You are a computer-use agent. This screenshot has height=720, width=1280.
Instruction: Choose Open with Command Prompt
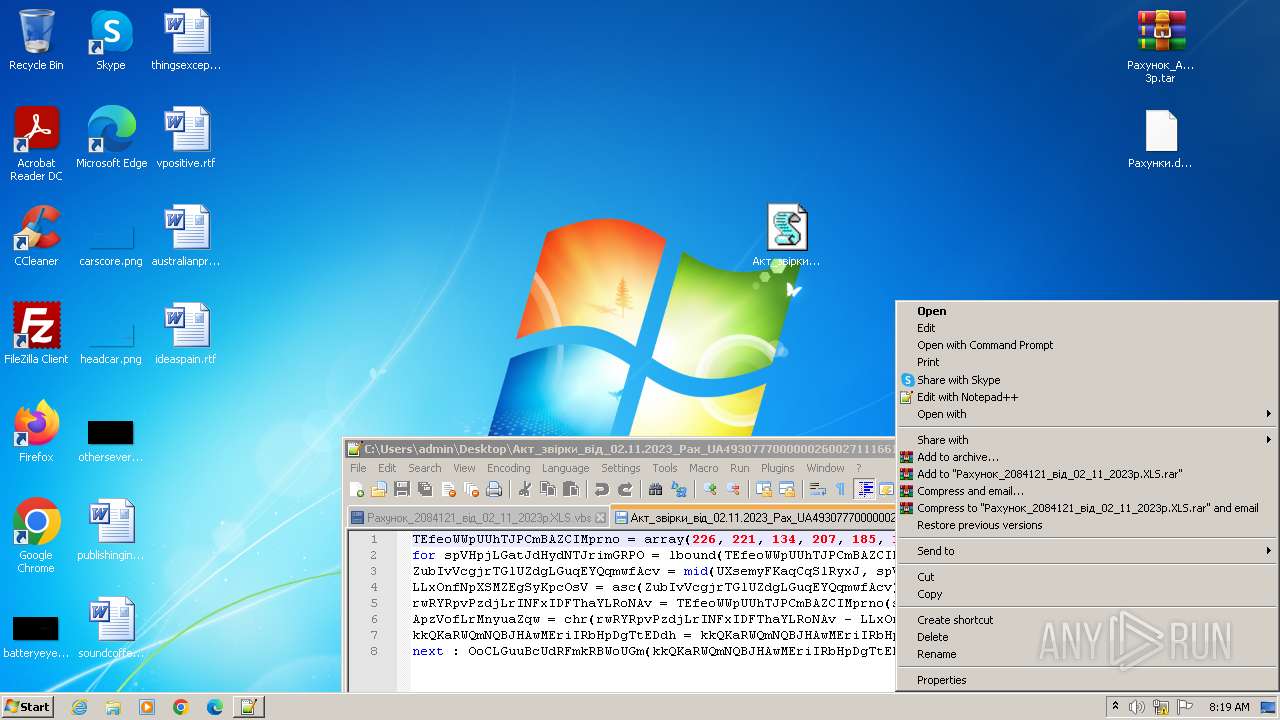coord(1087,345)
